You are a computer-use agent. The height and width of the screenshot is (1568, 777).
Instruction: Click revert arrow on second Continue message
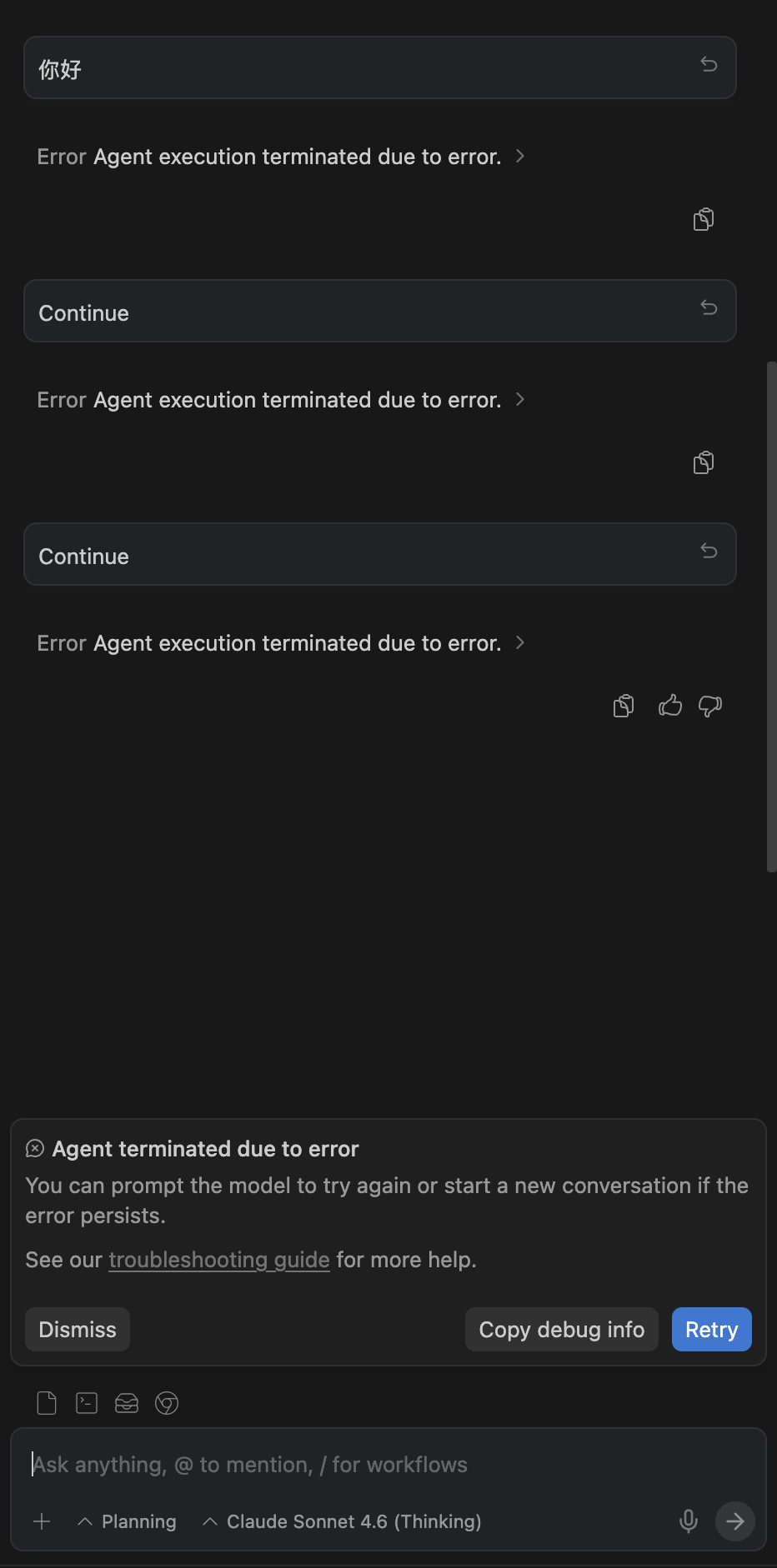(x=709, y=552)
